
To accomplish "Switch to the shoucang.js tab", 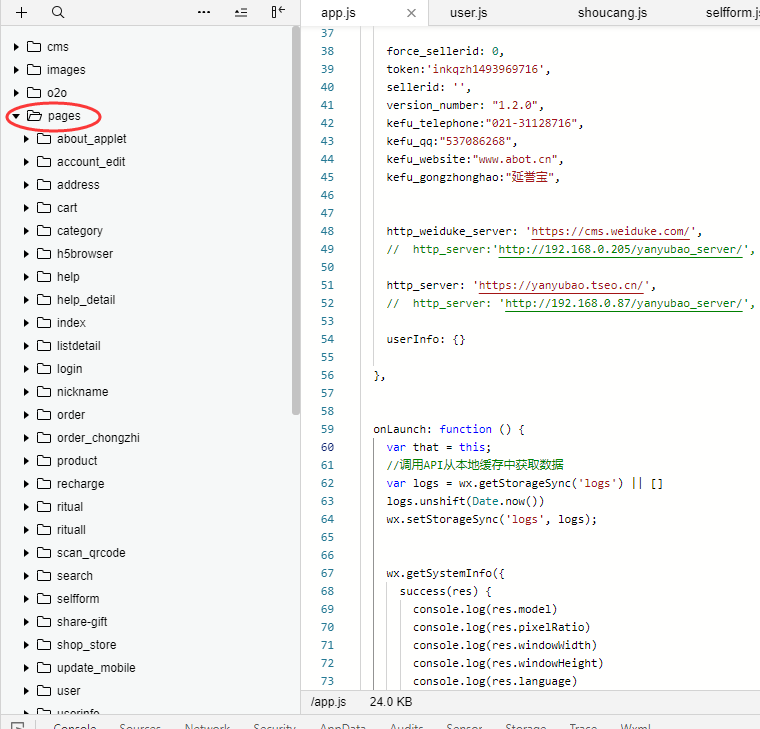I will tap(612, 13).
